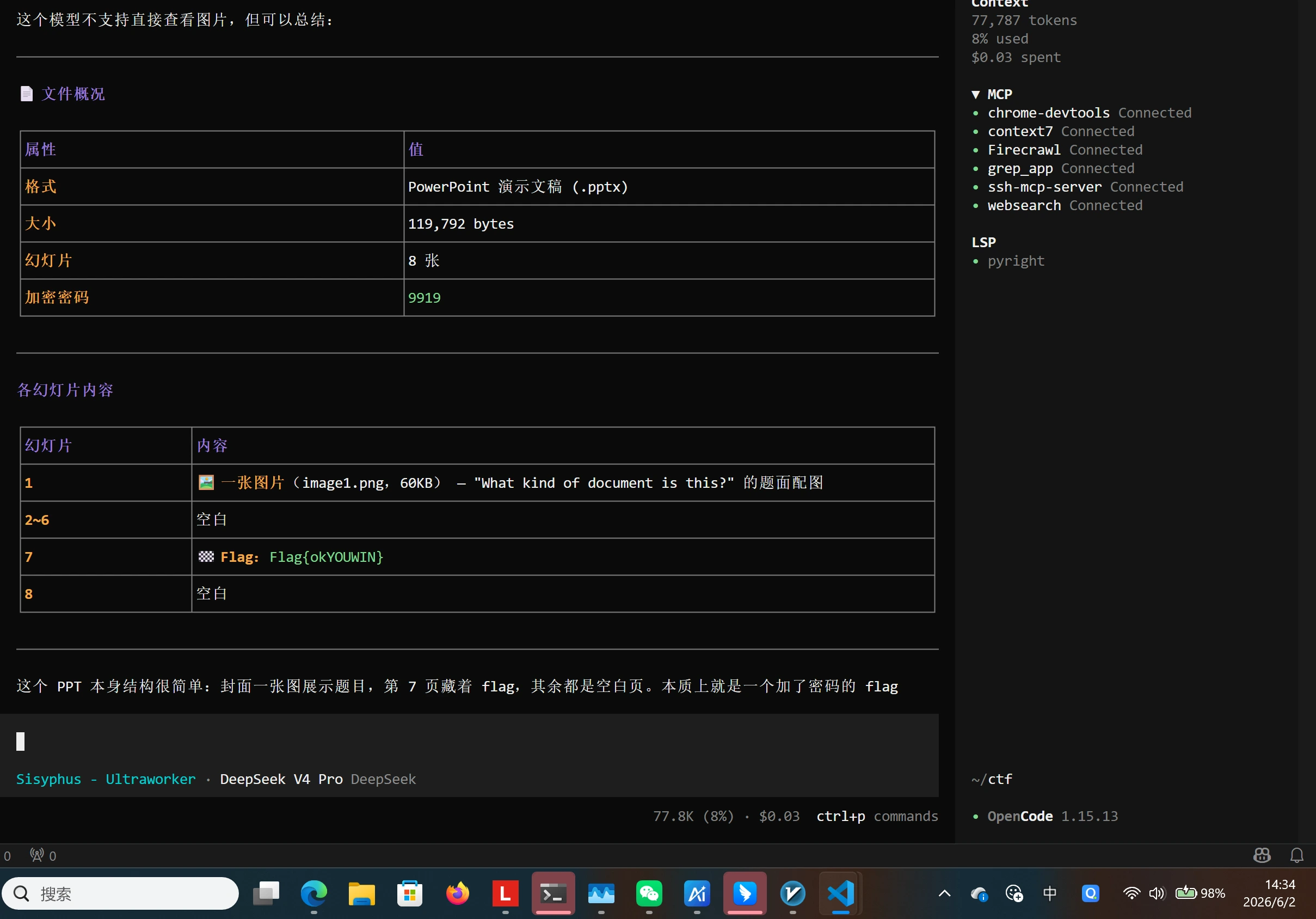Open File Explorer from the taskbar
The image size is (1316, 919).
[362, 893]
